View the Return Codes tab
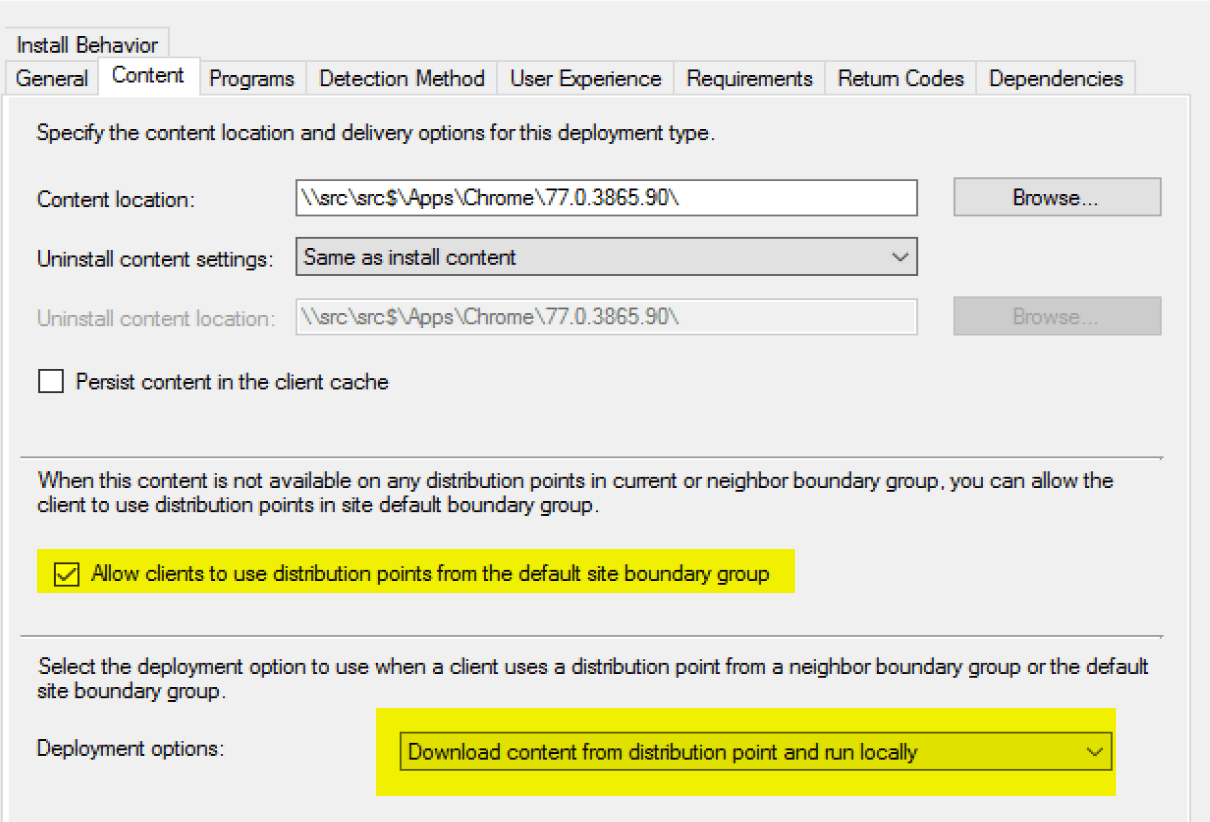1210x822 pixels. pyautogui.click(x=900, y=78)
